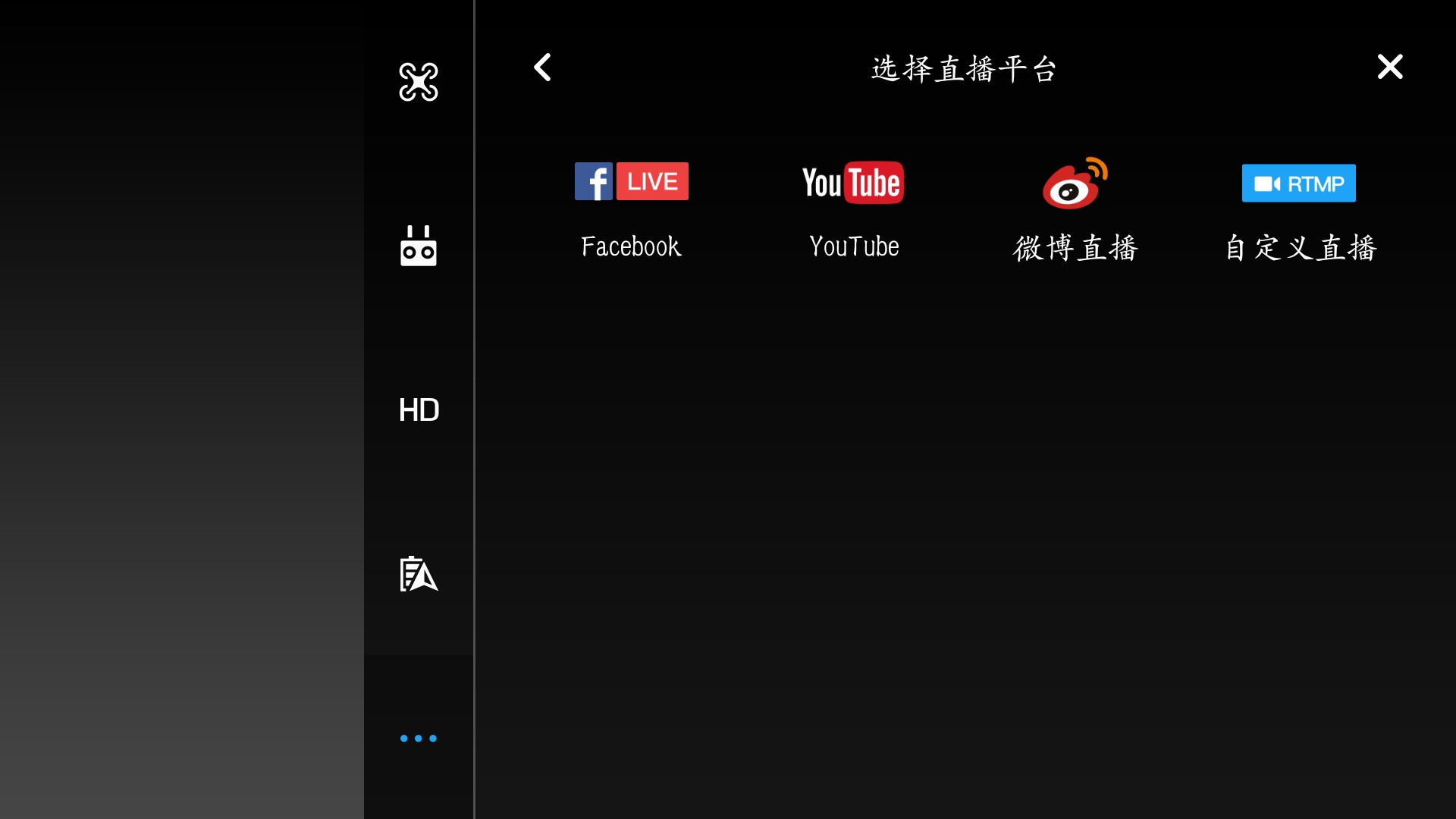
Task: Choose the YouTube text label
Action: tap(854, 246)
